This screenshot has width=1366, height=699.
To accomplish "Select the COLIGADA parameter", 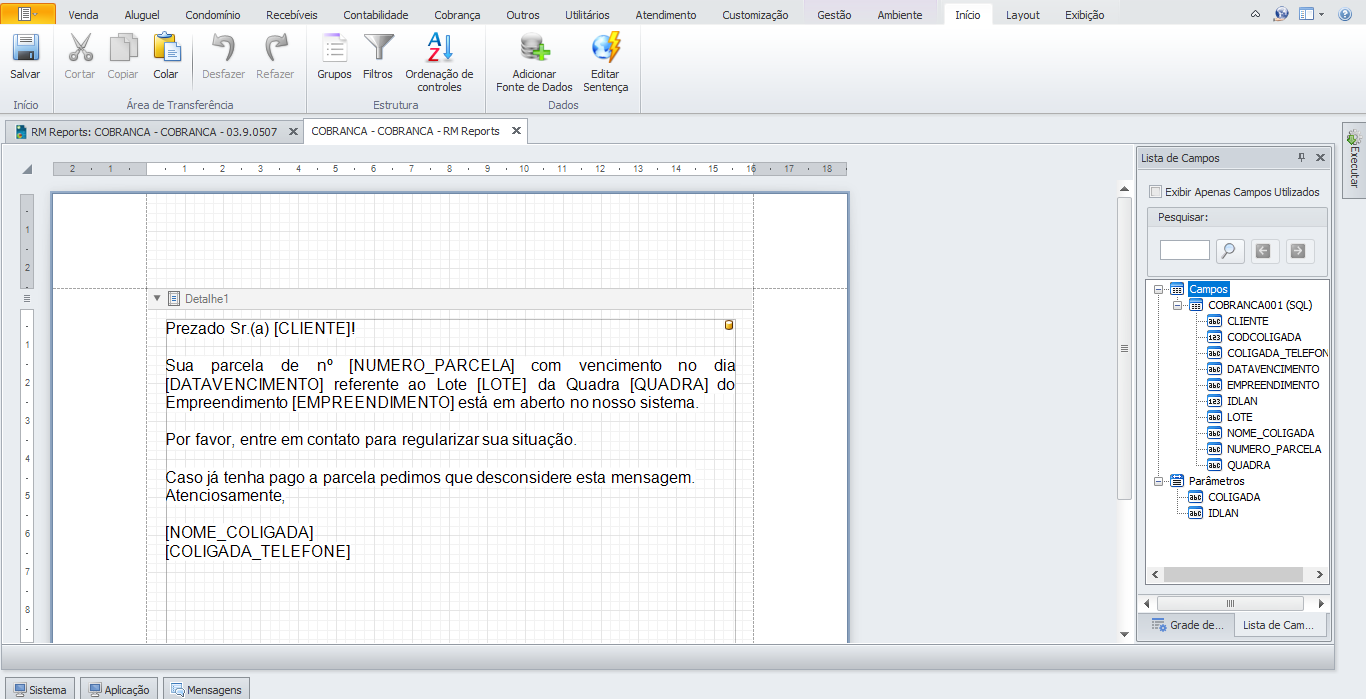I will click(1234, 497).
